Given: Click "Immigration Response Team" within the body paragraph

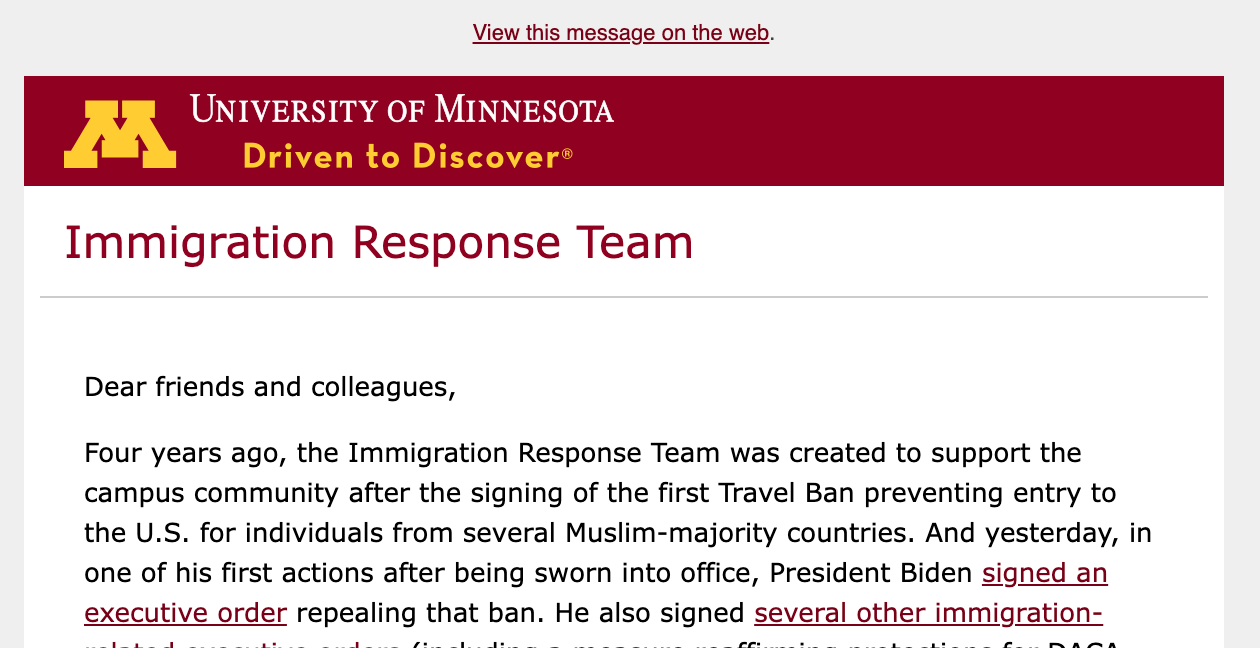Looking at the screenshot, I should point(534,453).
